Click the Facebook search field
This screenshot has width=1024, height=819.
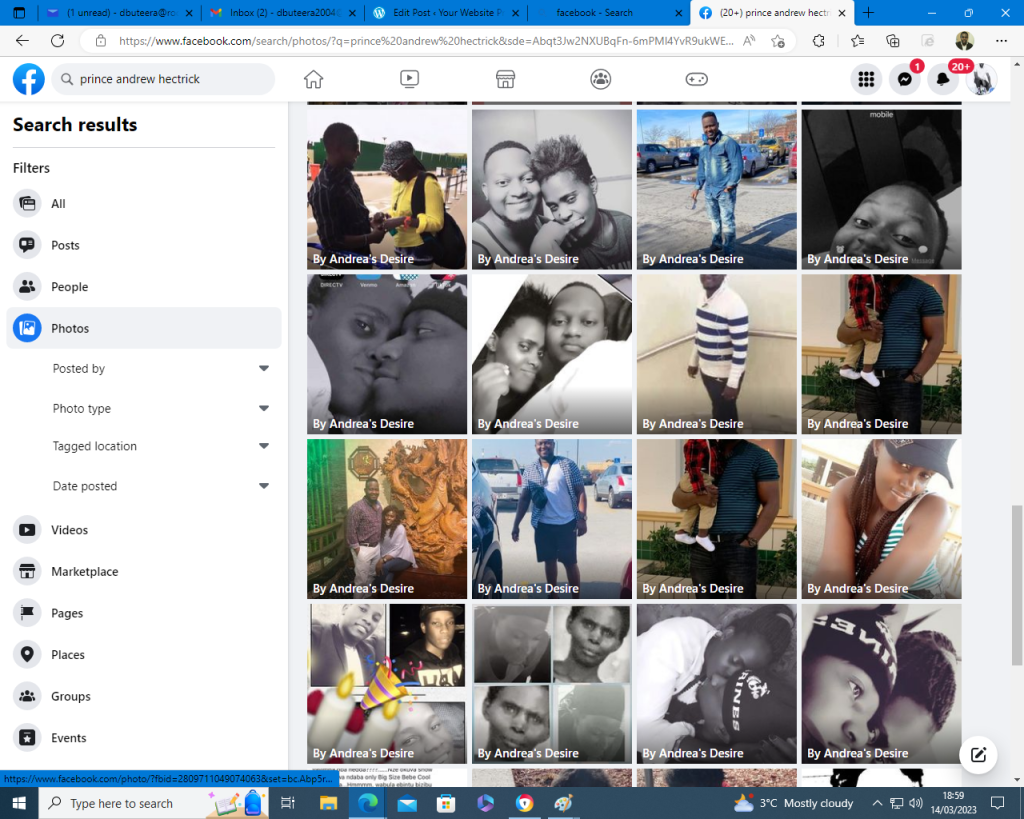pos(170,80)
